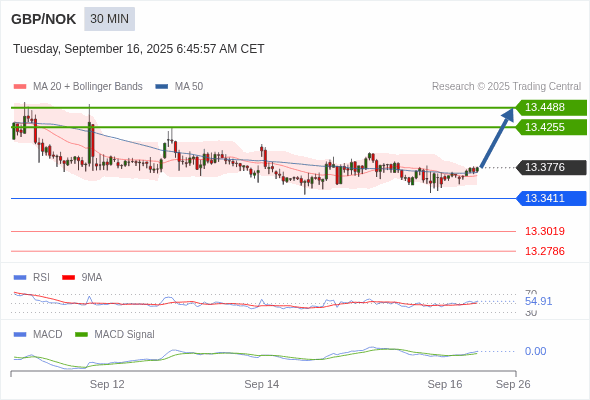Click the 13.2786 red support label
Screen dimensions: 590x400
point(545,251)
